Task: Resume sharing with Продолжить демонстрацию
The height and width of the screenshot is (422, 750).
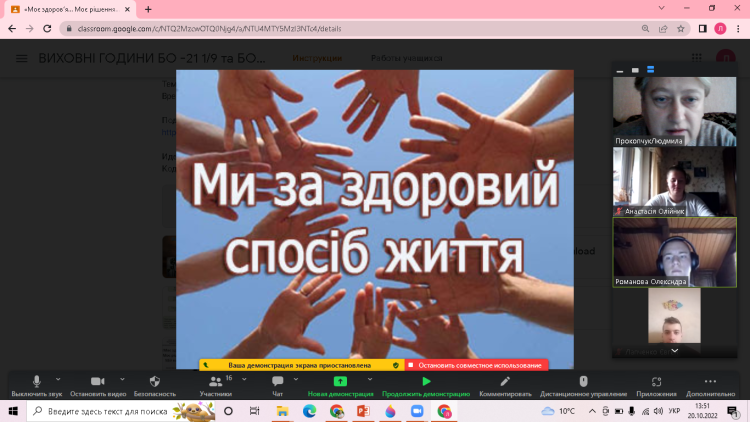Action: (426, 383)
